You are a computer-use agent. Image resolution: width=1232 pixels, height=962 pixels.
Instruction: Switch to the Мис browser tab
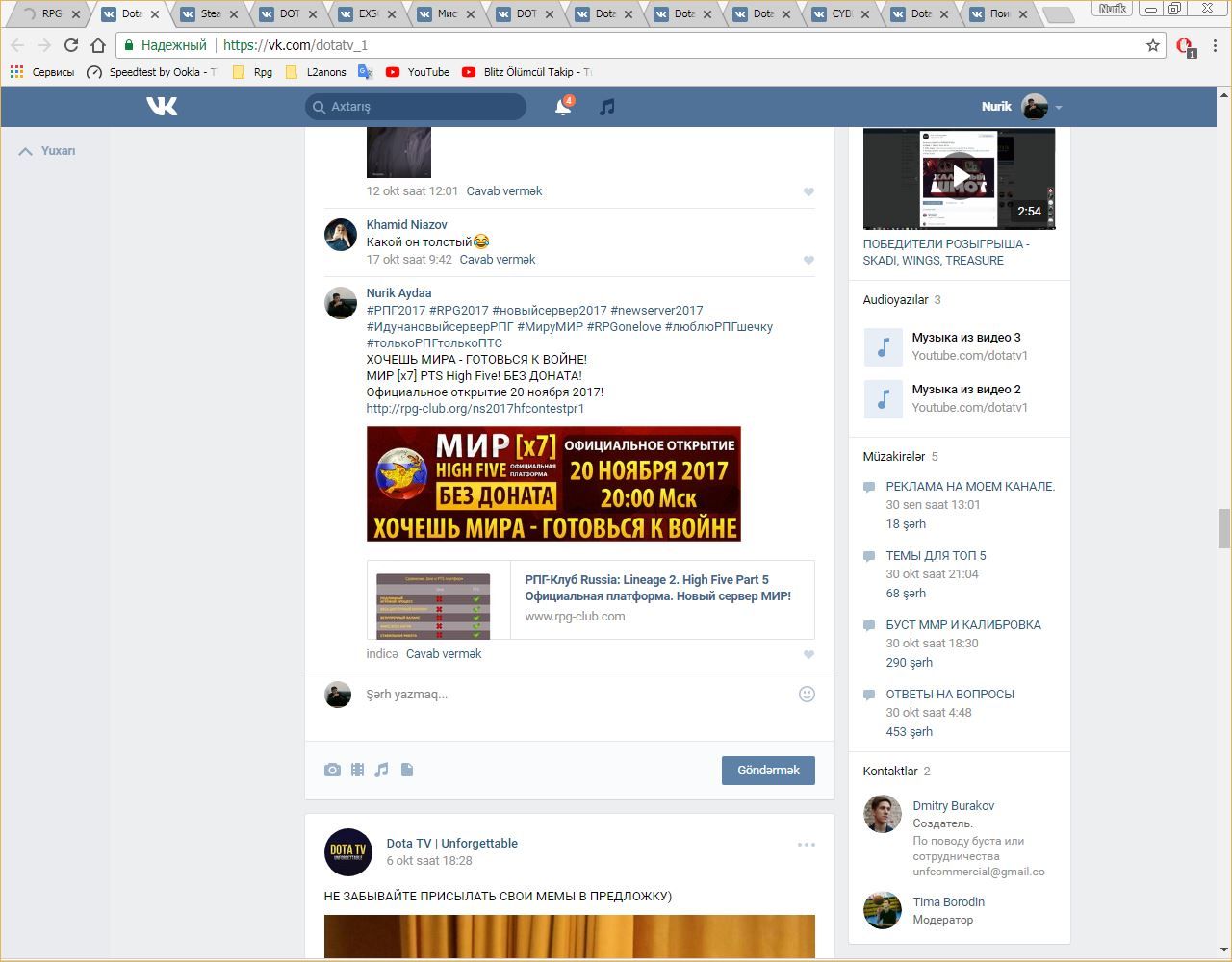click(447, 13)
